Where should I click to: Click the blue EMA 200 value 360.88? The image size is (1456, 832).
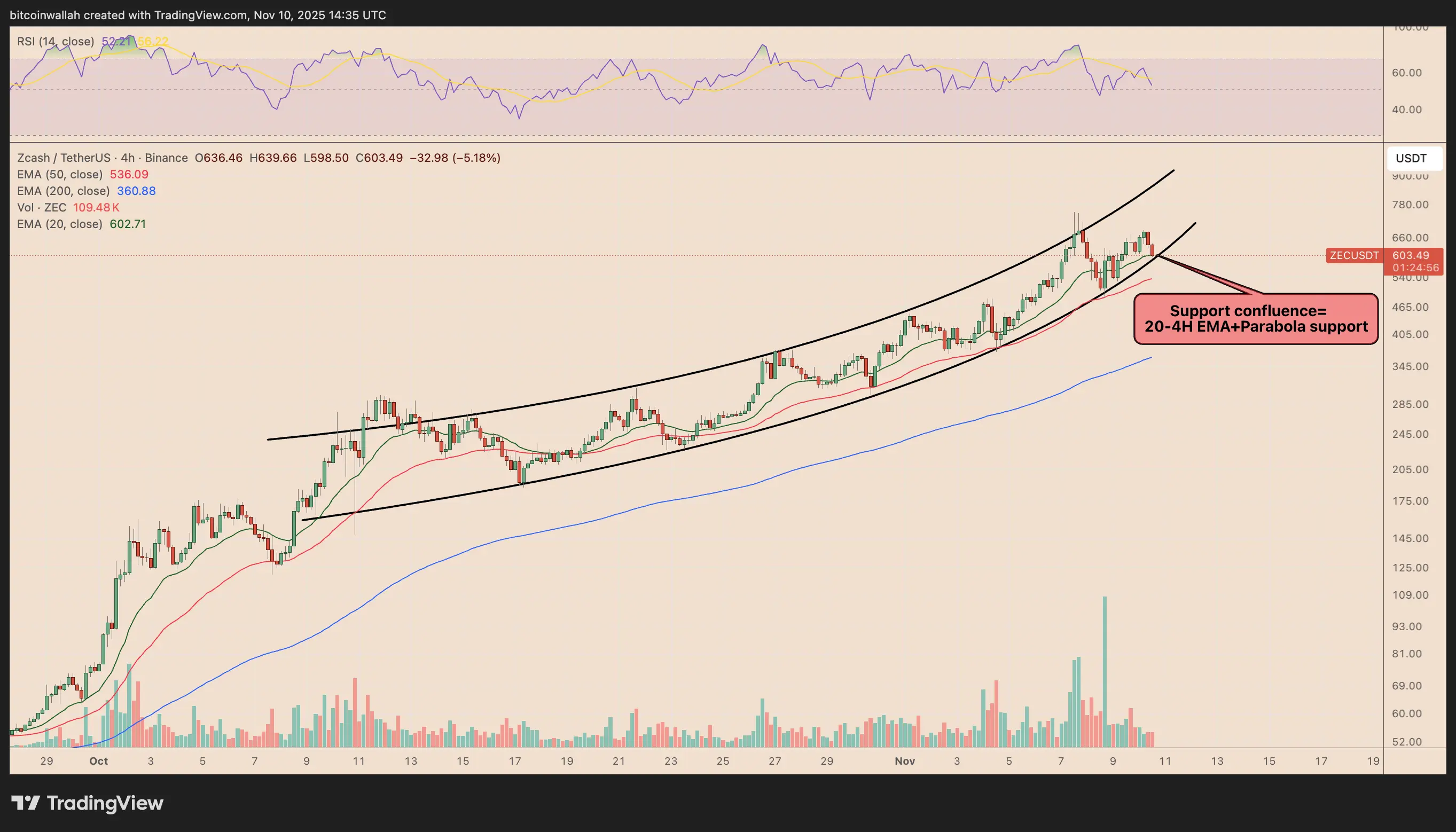tap(136, 191)
